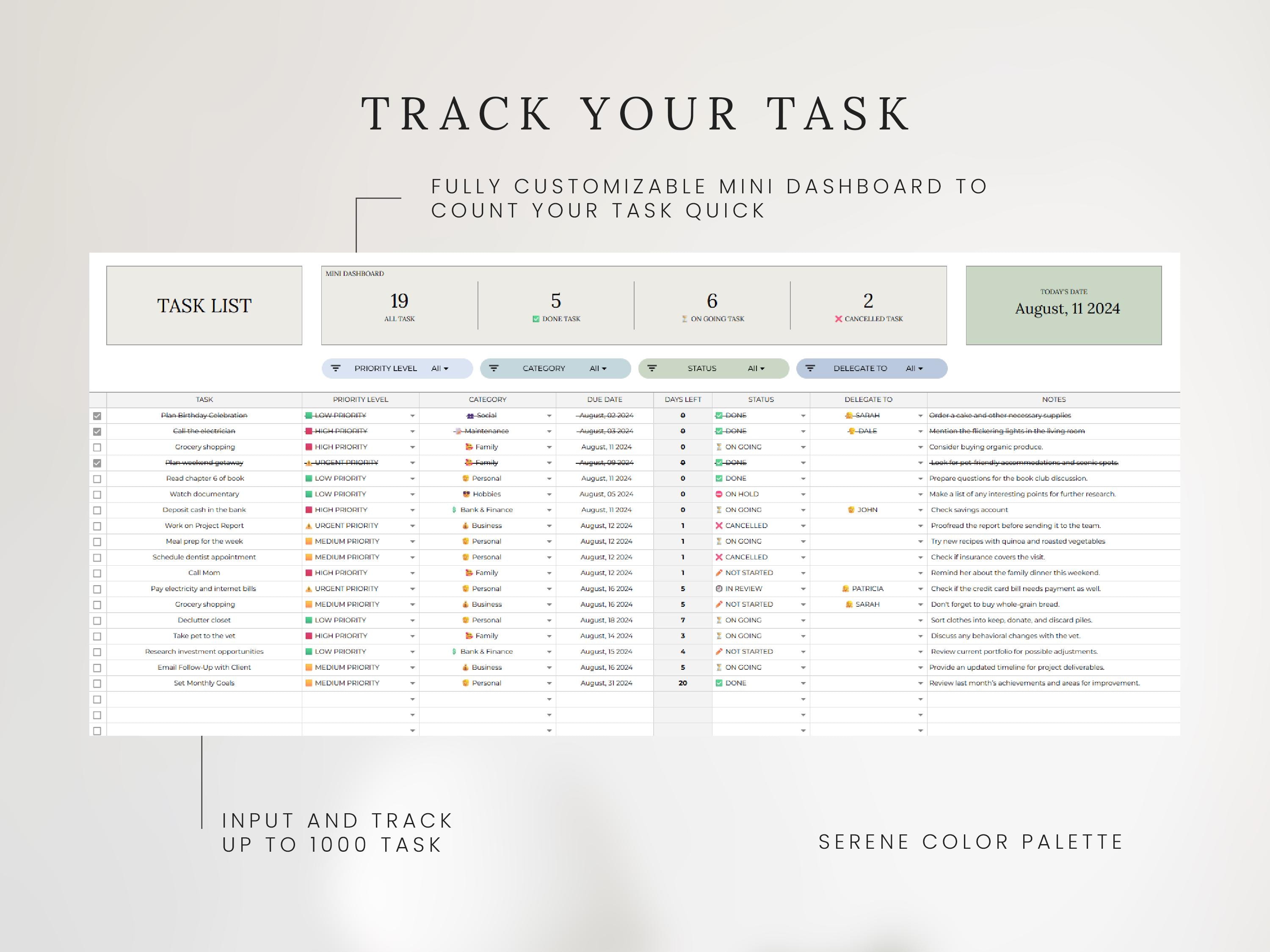Click the Status filter funnel icon
This screenshot has height=952, width=1270.
click(652, 369)
